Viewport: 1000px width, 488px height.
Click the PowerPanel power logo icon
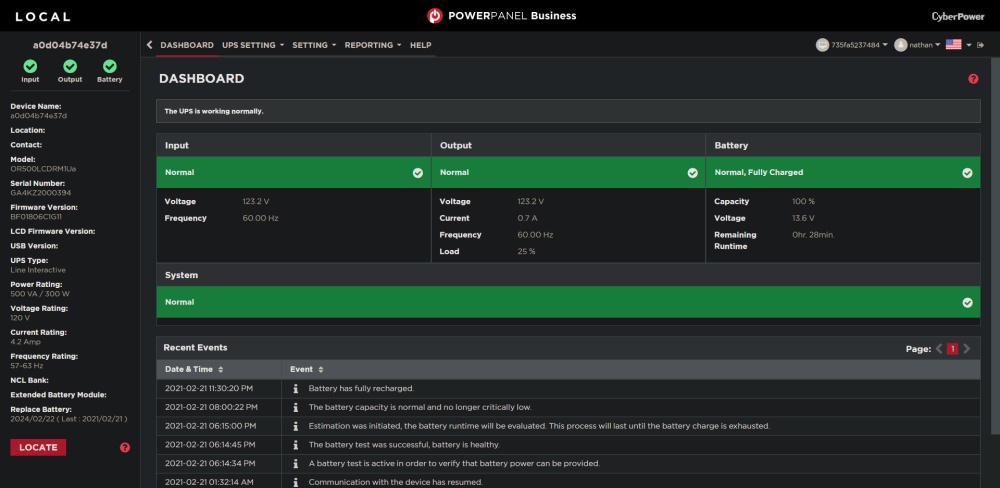434,16
